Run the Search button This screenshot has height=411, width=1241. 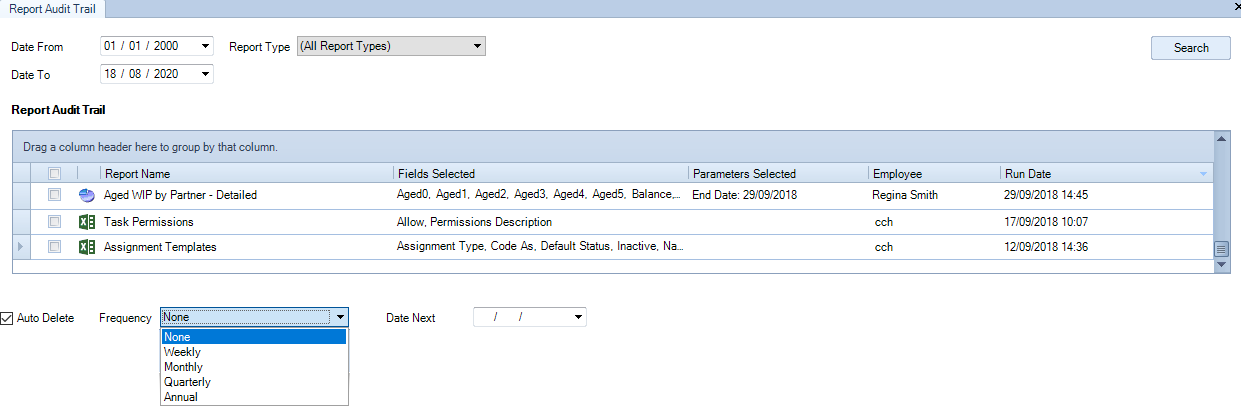click(1191, 47)
